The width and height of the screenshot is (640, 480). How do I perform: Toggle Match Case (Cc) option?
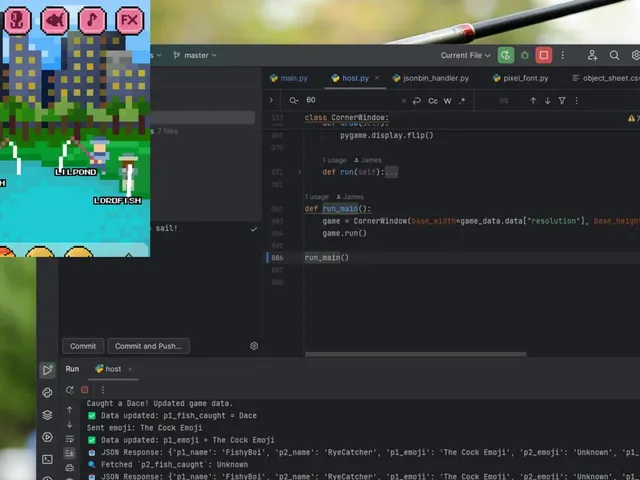click(x=433, y=101)
